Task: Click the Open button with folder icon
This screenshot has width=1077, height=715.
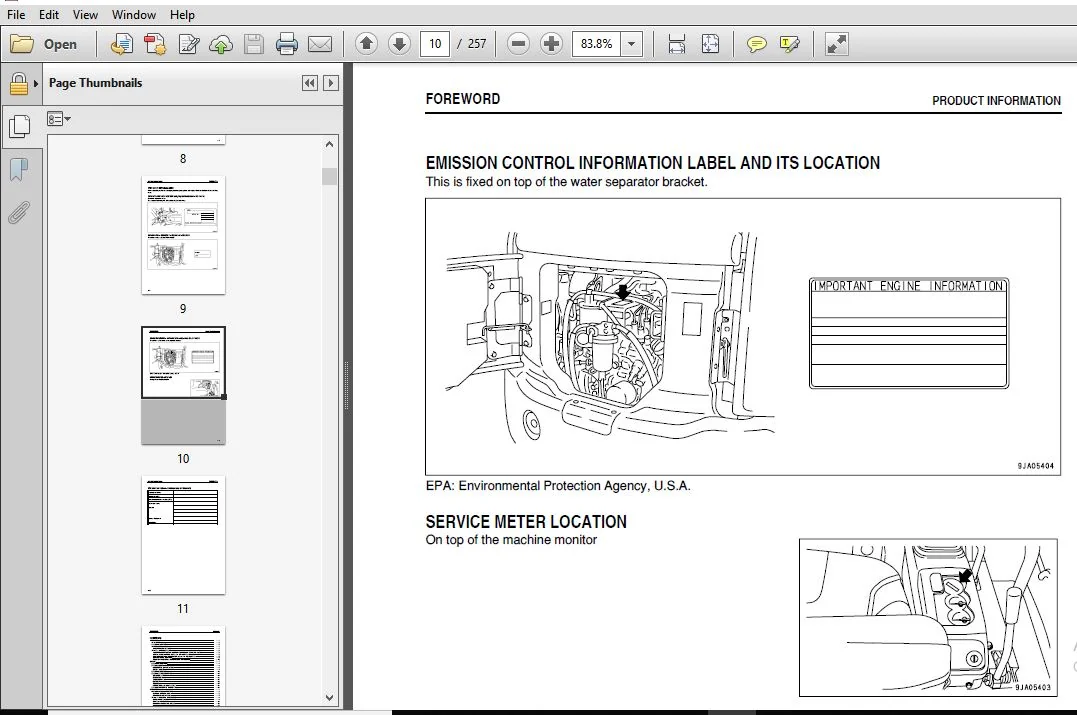Action: pos(44,44)
